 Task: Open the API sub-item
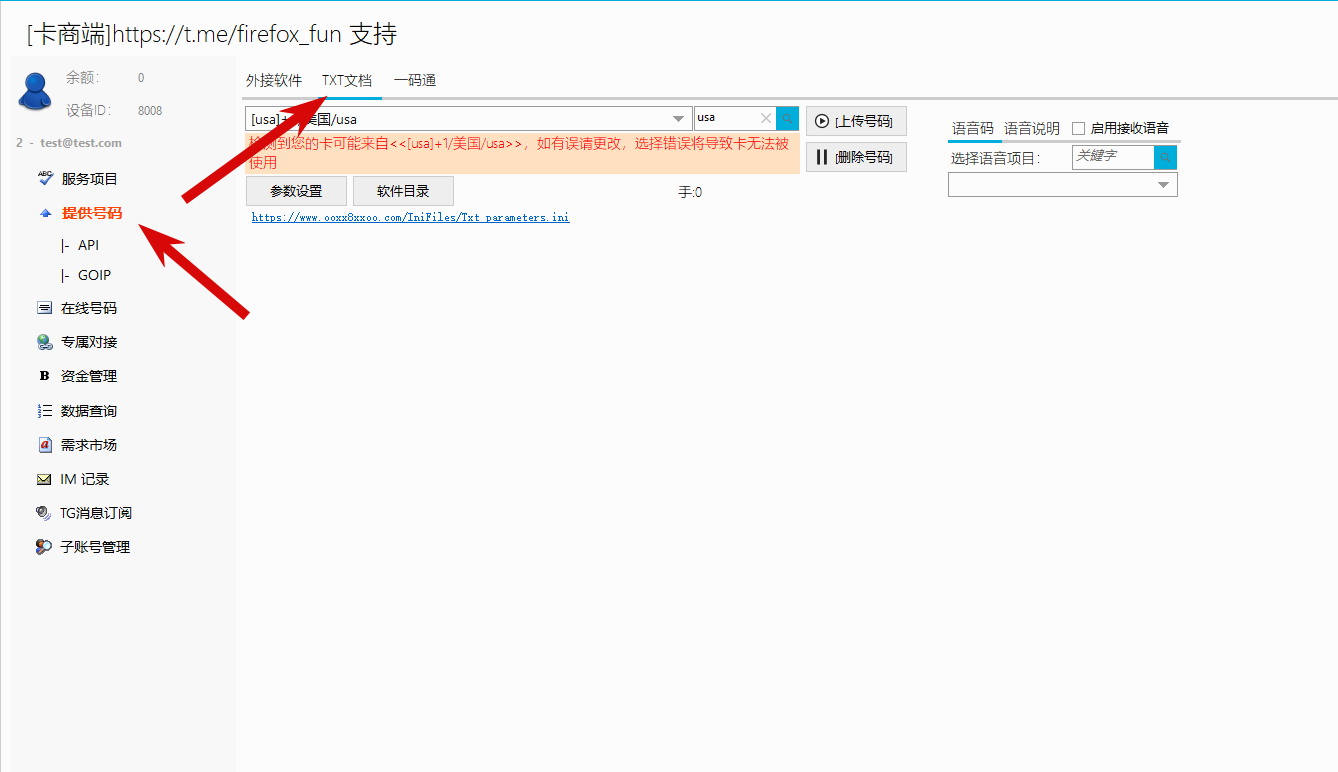[88, 245]
